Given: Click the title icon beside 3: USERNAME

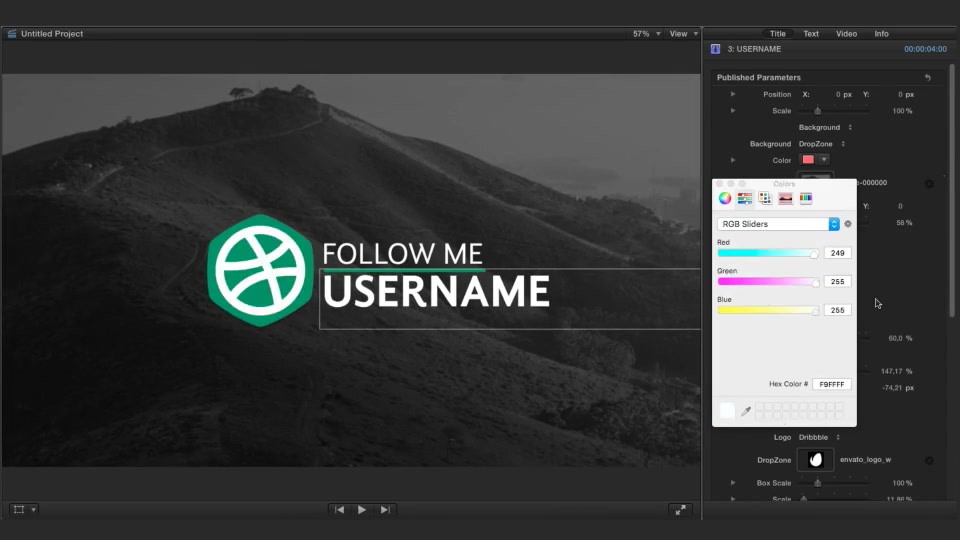Looking at the screenshot, I should 715,49.
